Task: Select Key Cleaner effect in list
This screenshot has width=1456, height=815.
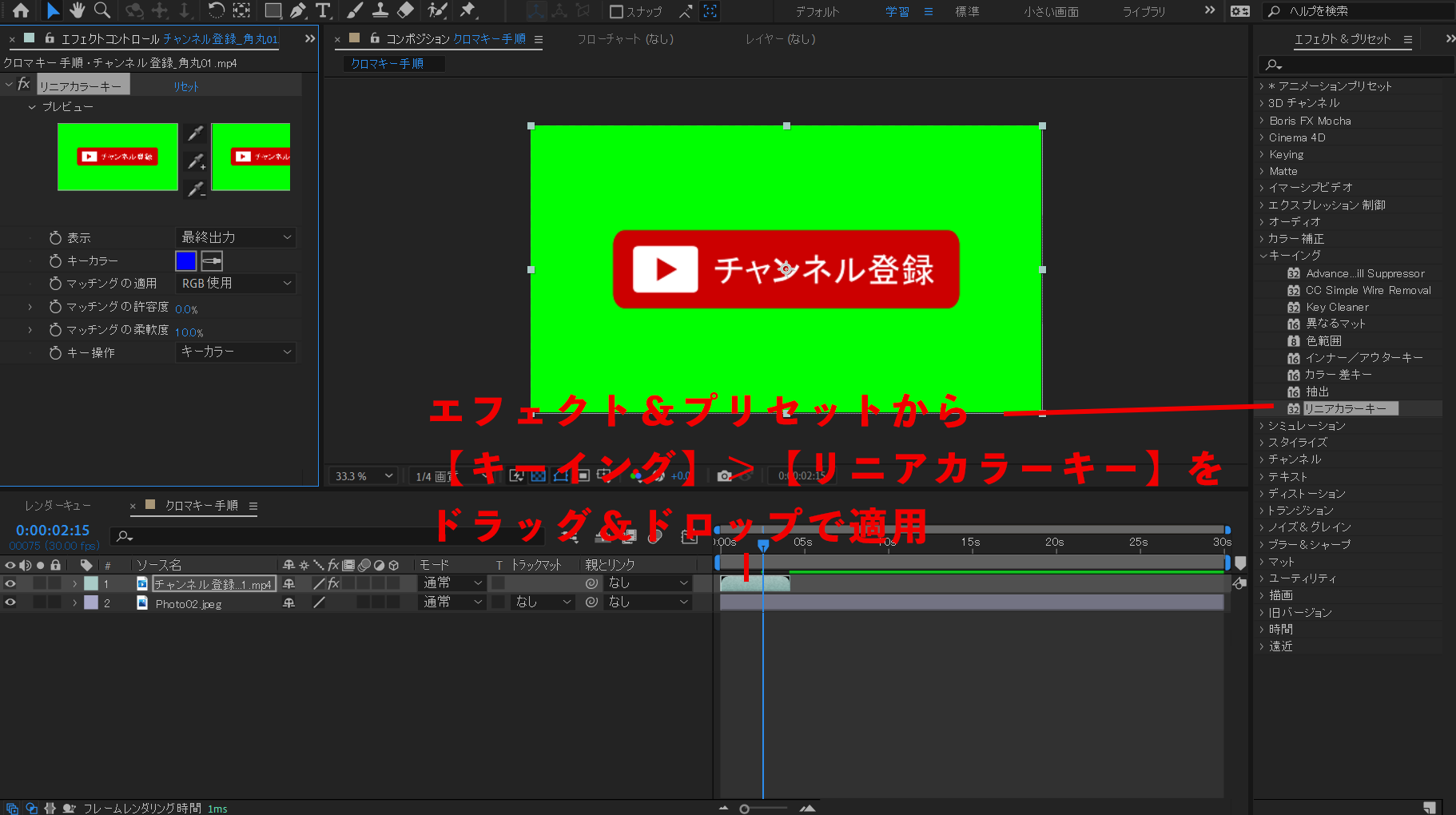Action: click(1337, 307)
